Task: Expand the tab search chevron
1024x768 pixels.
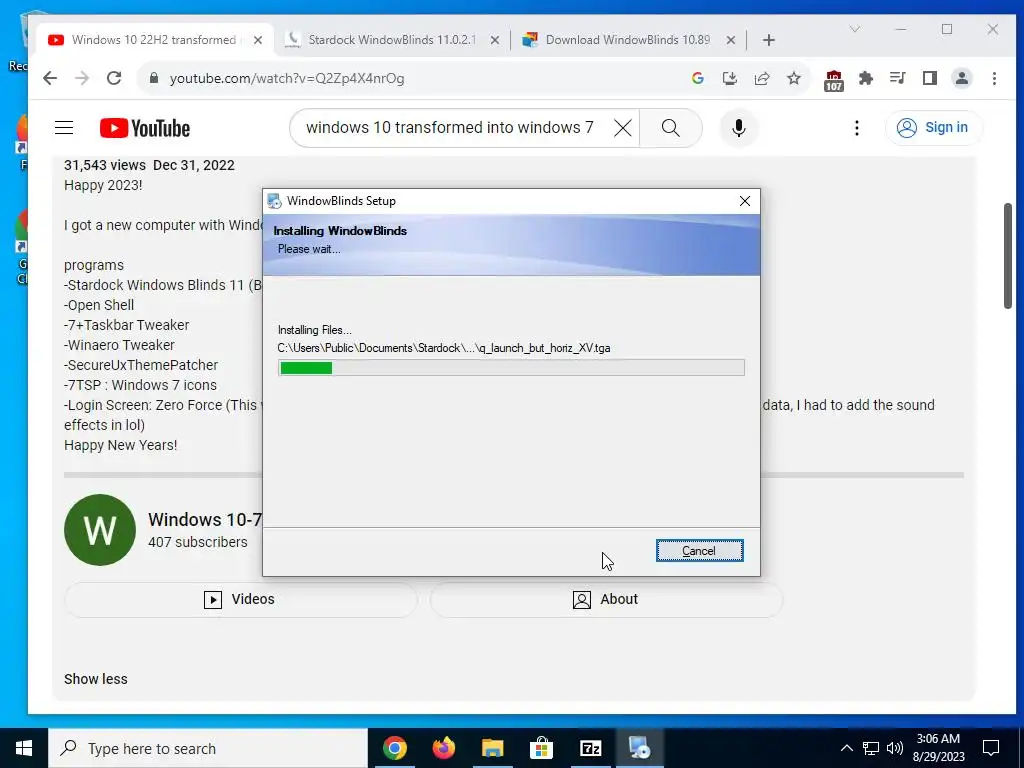Action: coord(854,29)
